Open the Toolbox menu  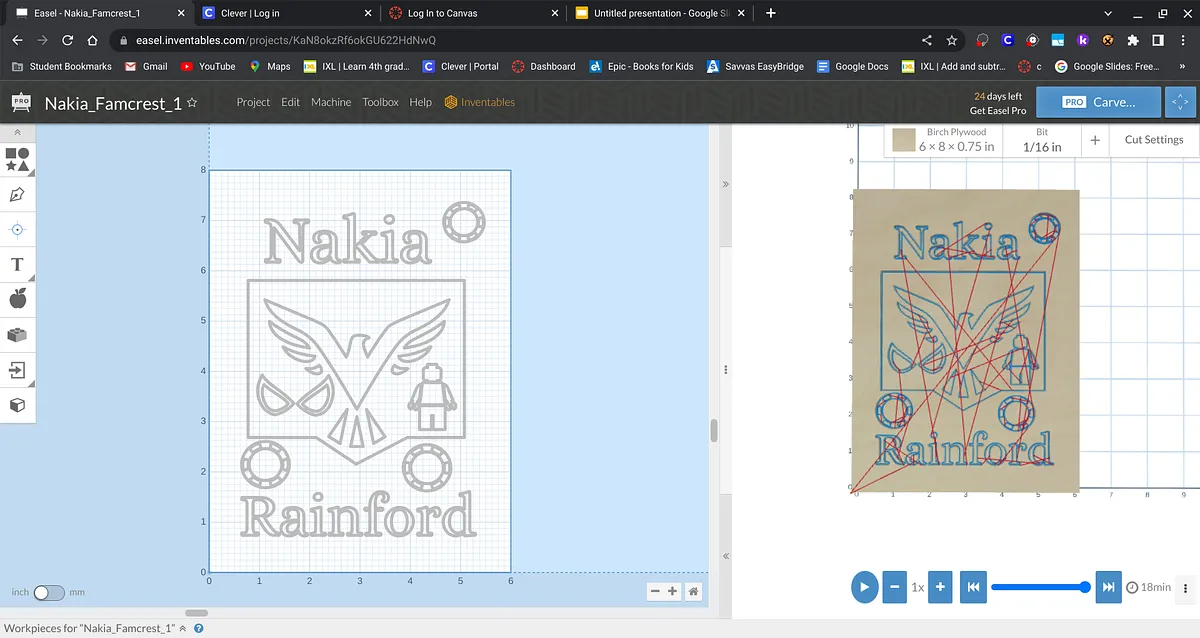(380, 102)
